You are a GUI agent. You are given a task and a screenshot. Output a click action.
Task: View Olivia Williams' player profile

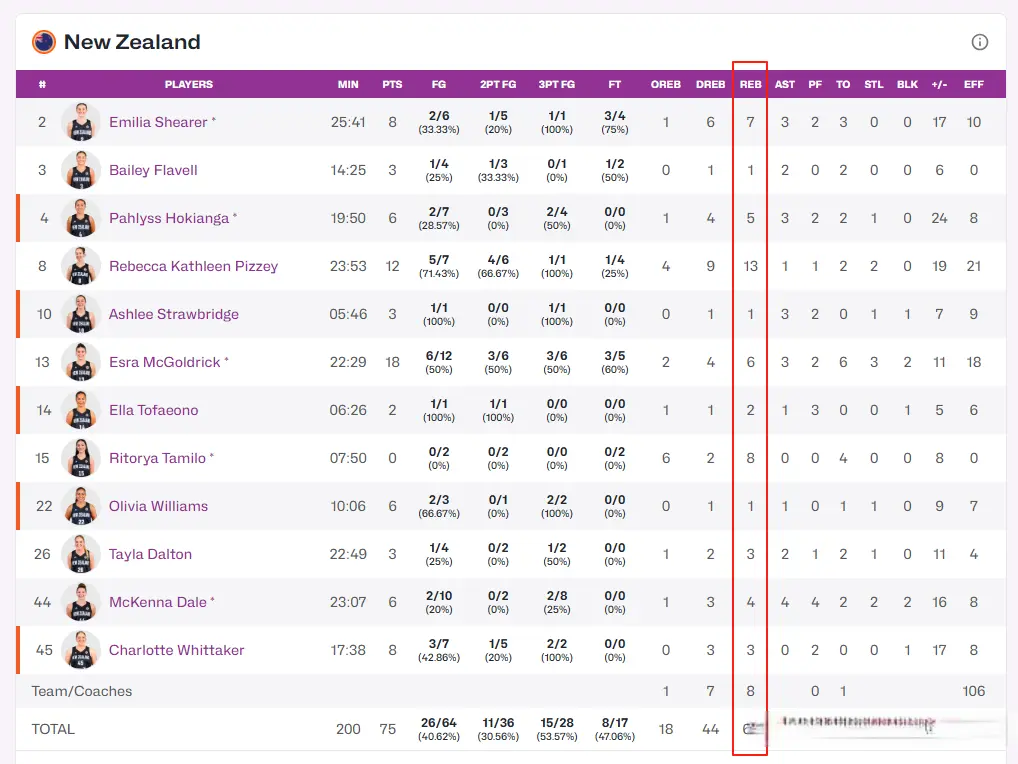158,506
